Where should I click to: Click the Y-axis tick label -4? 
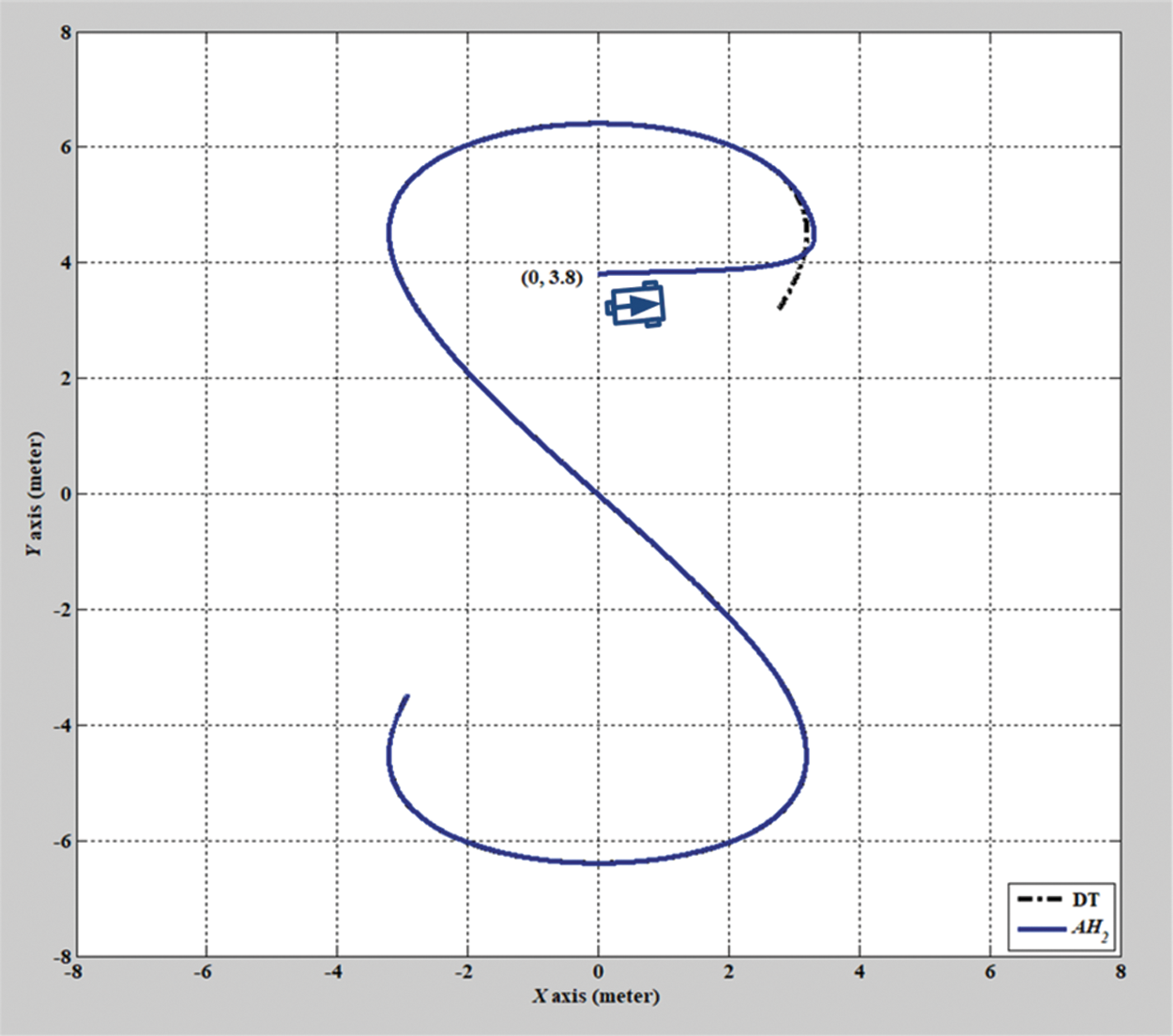[62, 725]
